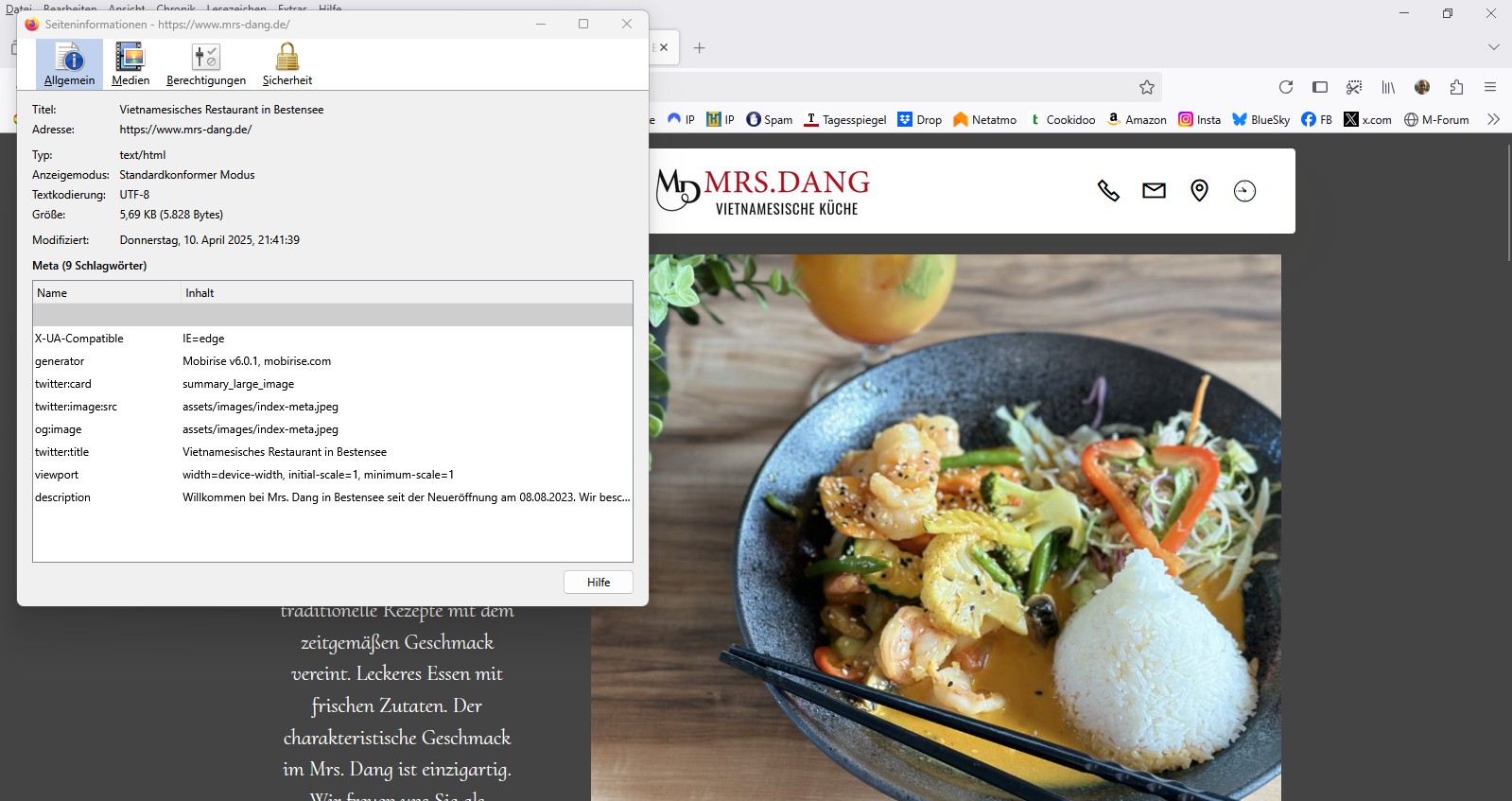Close the current browser tab
Viewport: 1512px width, 801px height.
click(x=664, y=47)
